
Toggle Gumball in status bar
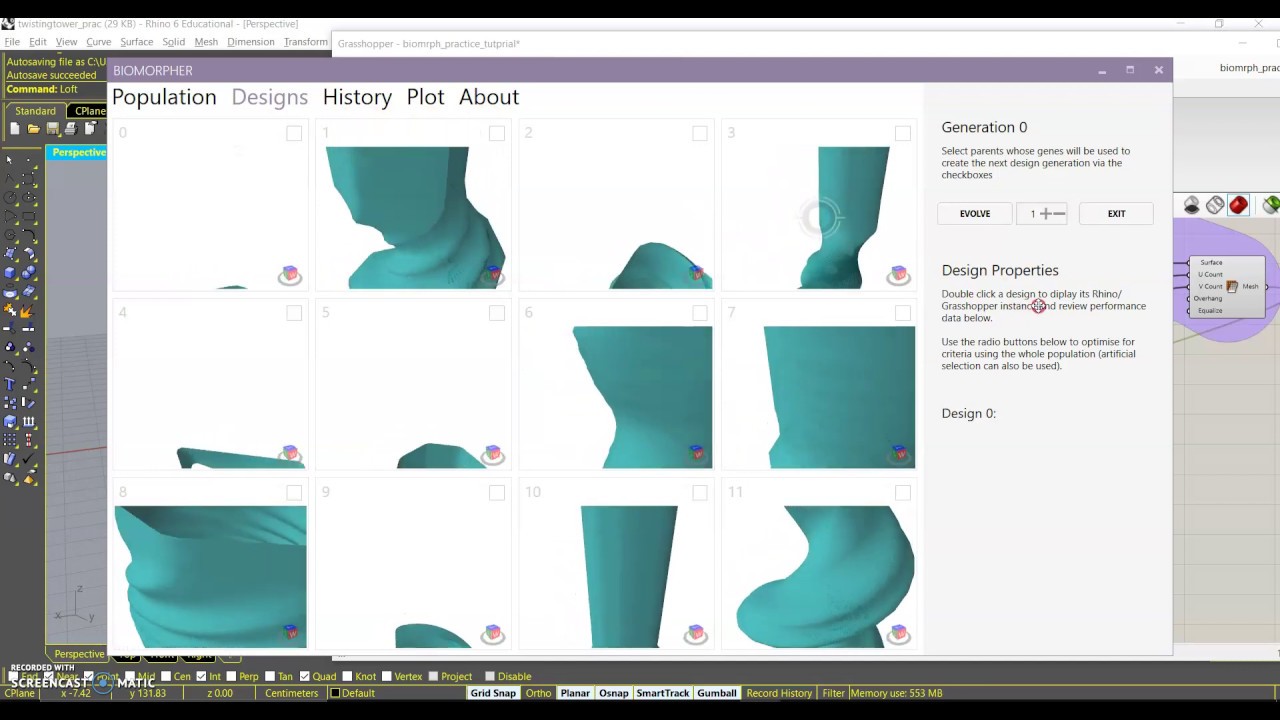(x=717, y=693)
